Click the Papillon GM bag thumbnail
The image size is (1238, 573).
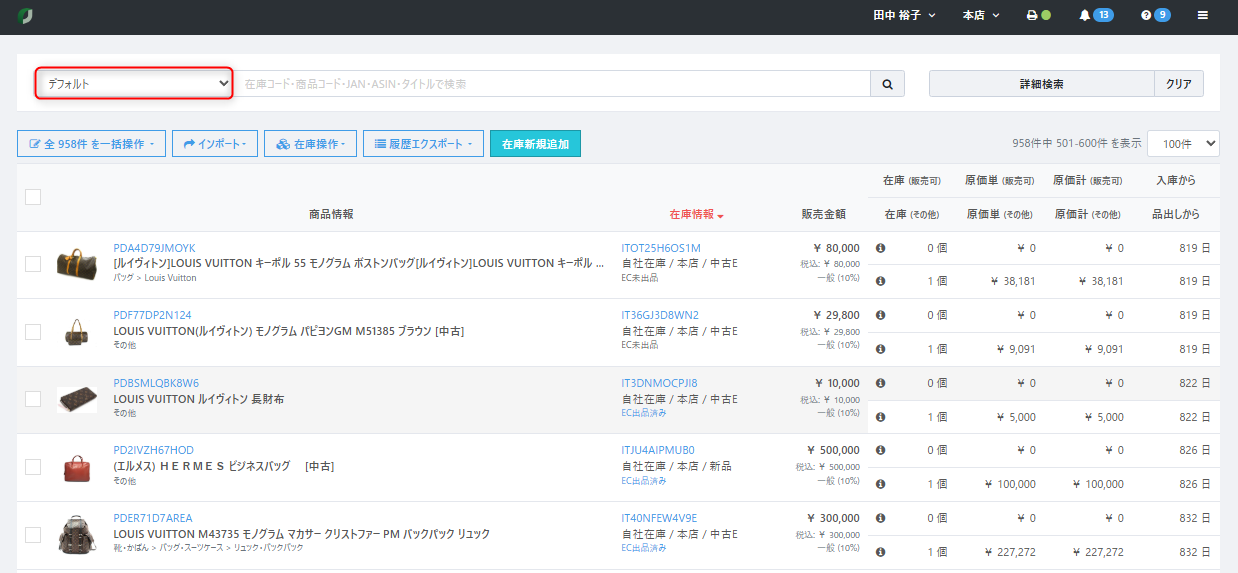tap(76, 331)
